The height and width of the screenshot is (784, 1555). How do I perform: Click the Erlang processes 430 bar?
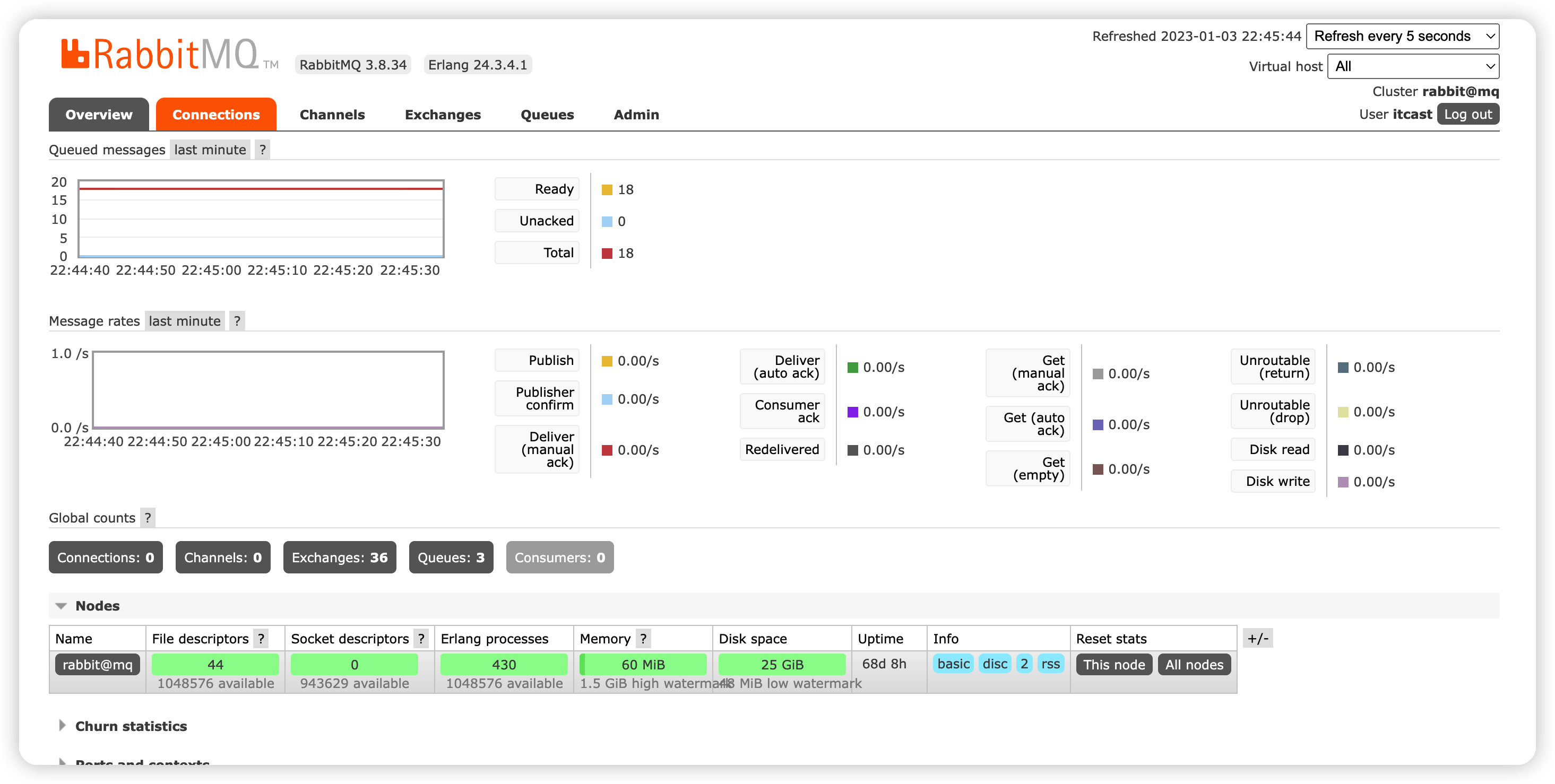(x=504, y=665)
